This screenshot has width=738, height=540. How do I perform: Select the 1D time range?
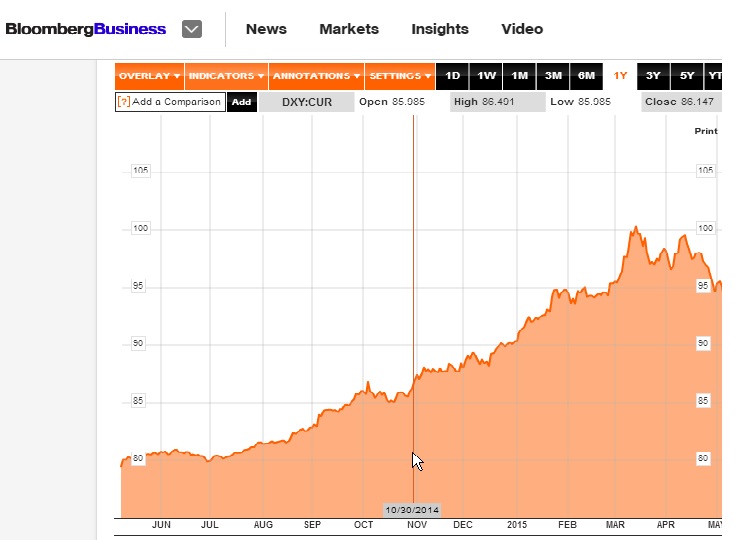(x=452, y=76)
